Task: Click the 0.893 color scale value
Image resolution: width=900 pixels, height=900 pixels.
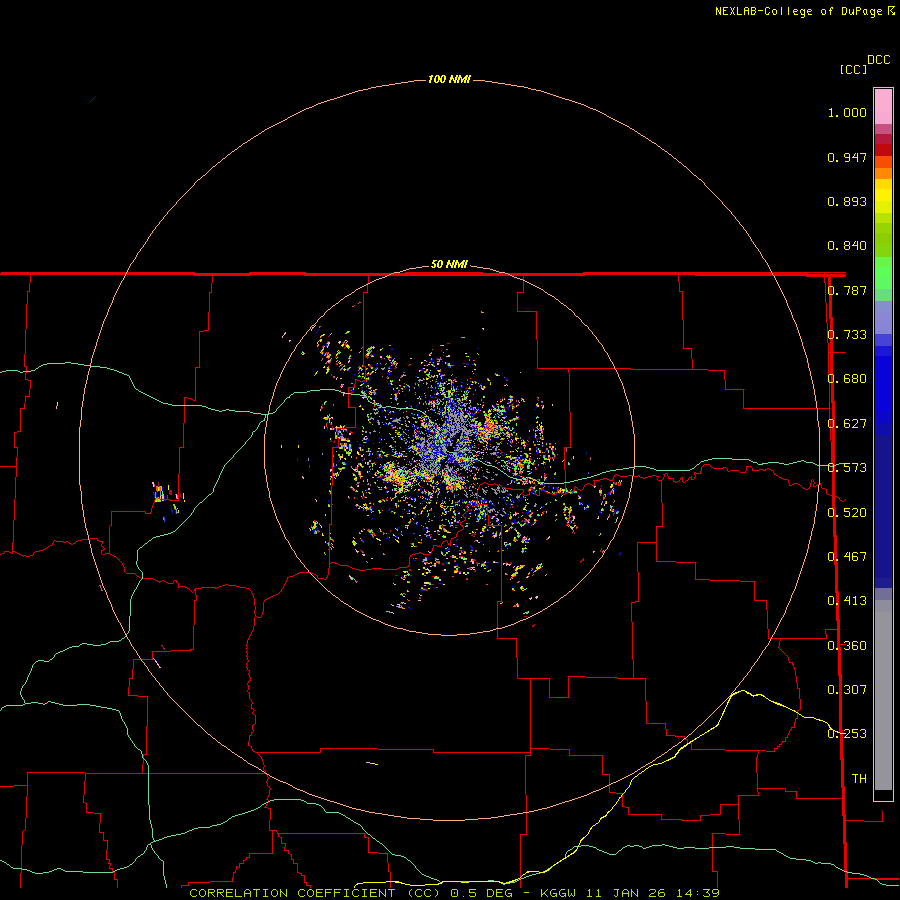Action: (x=847, y=201)
